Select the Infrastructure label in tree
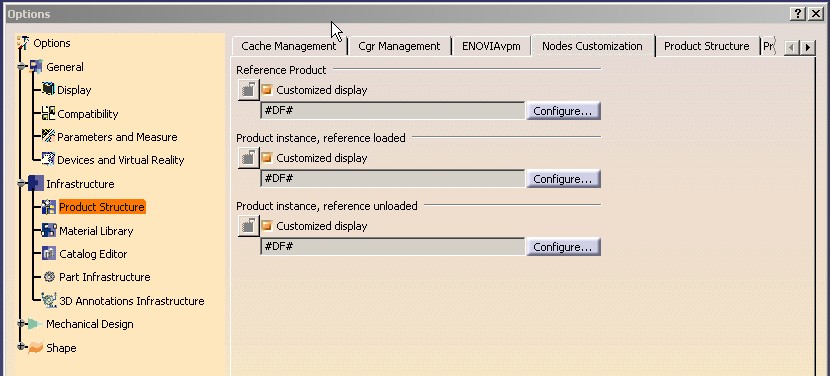This screenshot has height=376, width=830. (80, 184)
